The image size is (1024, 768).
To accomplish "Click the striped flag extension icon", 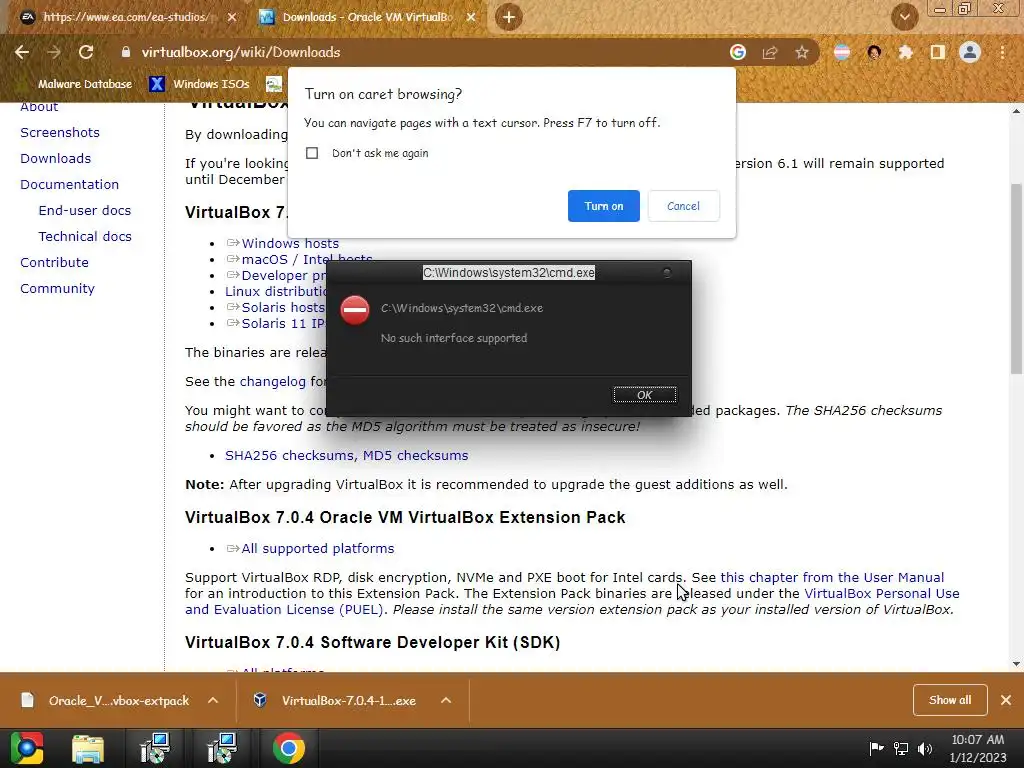I will click(842, 52).
